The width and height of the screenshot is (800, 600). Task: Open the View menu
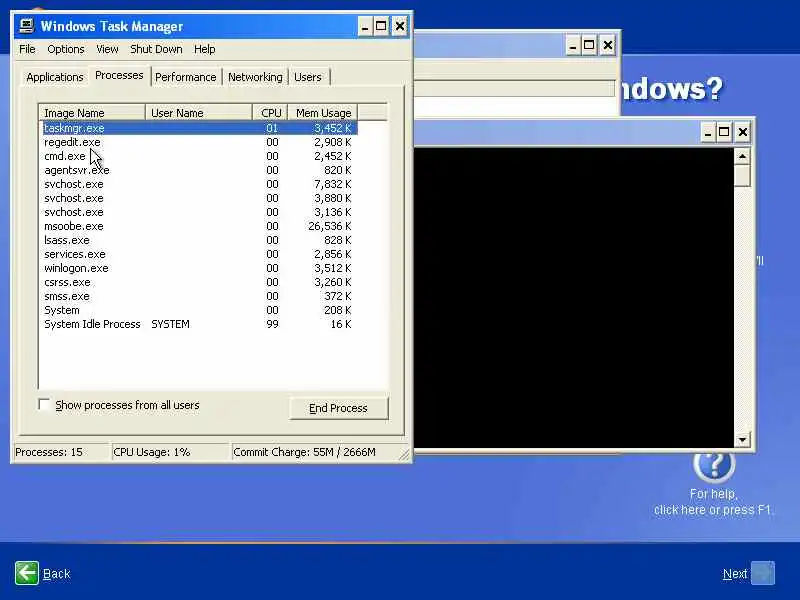107,49
